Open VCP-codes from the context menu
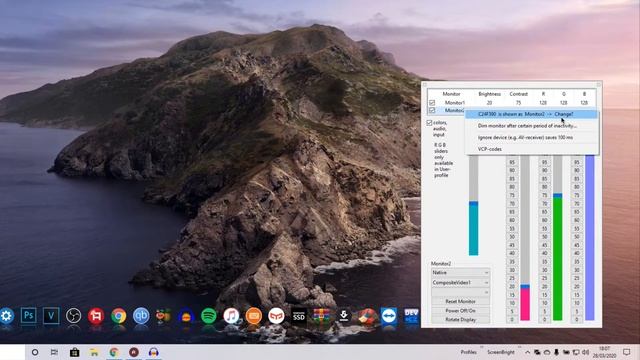The width and height of the screenshot is (640, 360). point(531,149)
